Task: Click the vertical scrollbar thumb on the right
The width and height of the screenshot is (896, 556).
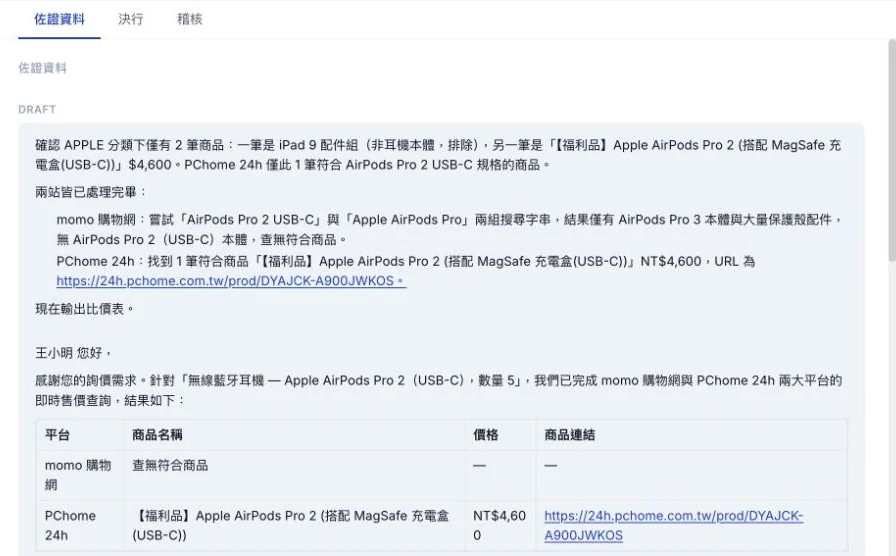Action: (891, 150)
